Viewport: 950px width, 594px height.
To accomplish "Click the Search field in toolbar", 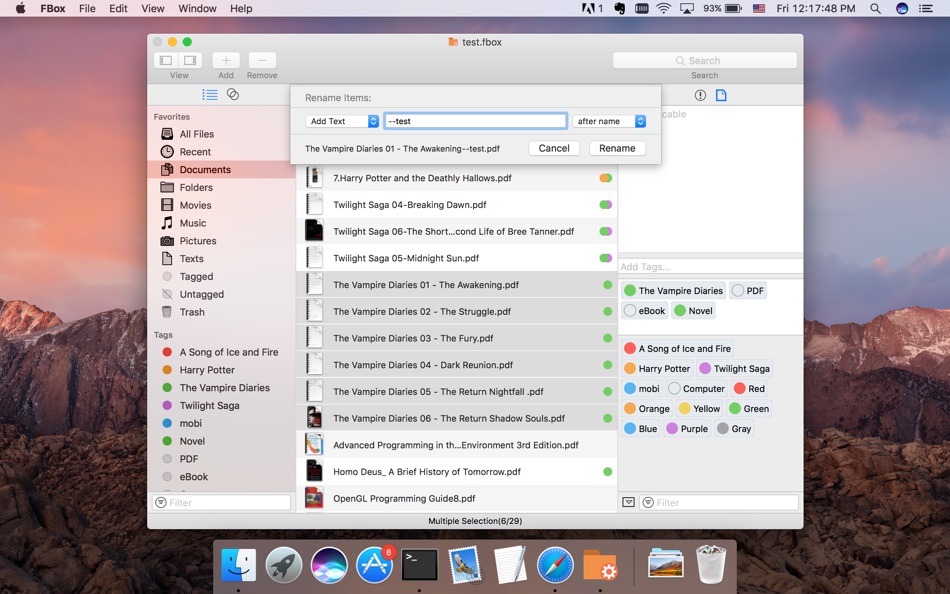I will click(x=705, y=61).
